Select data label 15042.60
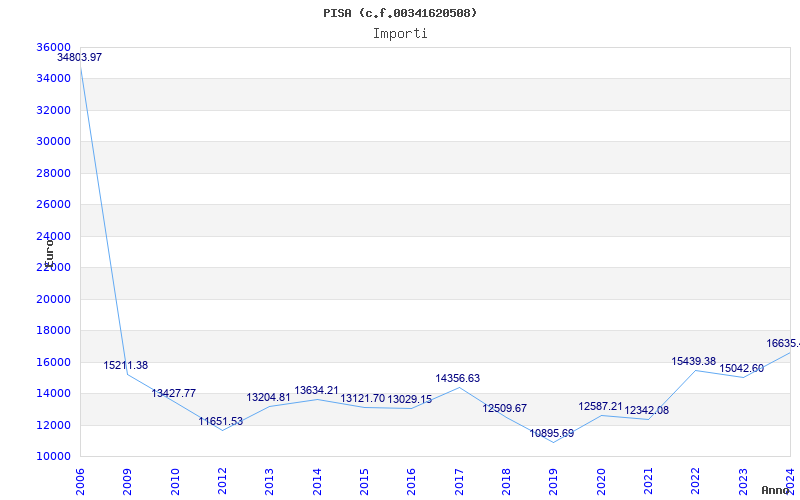 point(742,368)
